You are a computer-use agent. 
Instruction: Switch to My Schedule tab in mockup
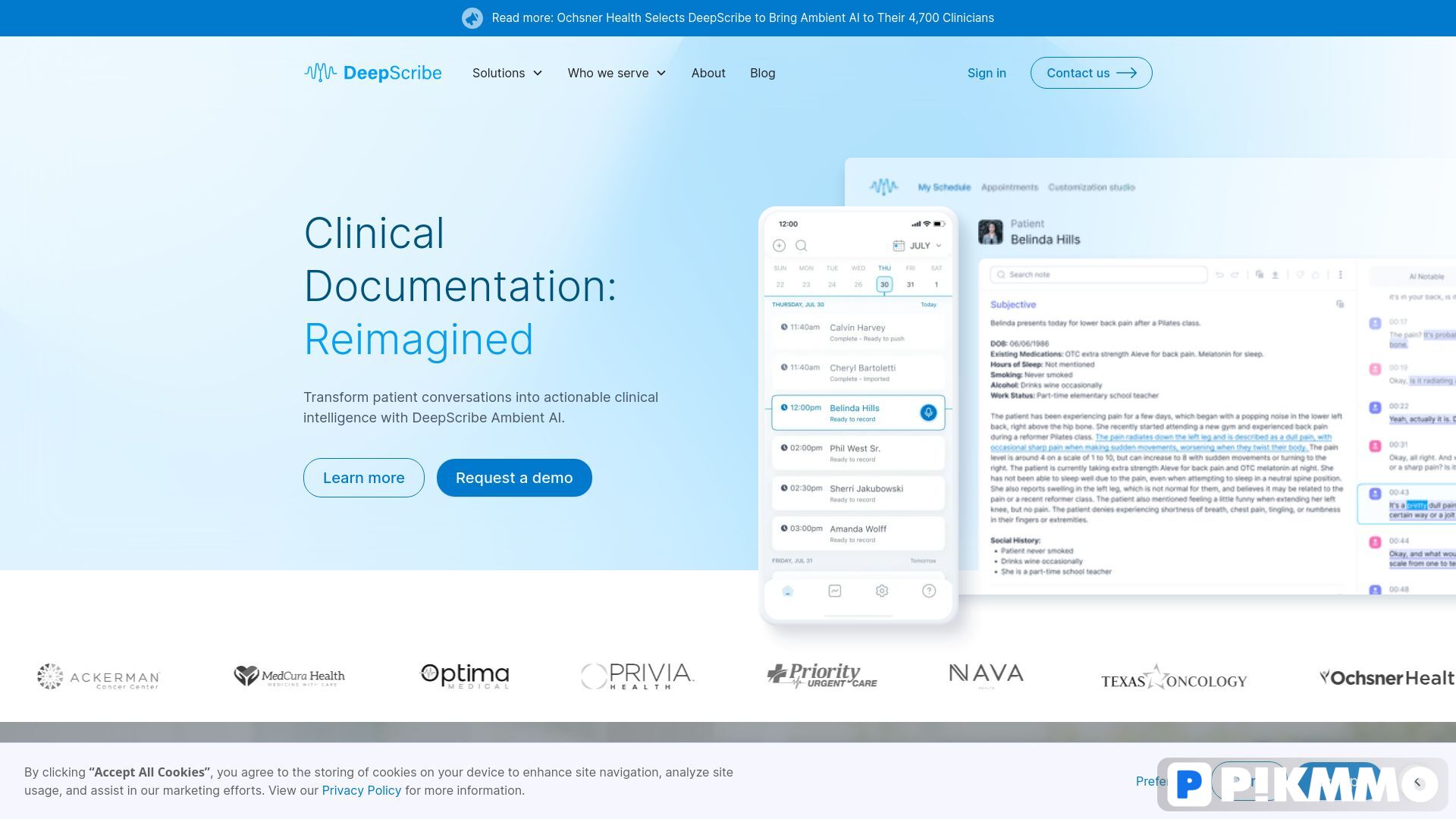point(944,187)
